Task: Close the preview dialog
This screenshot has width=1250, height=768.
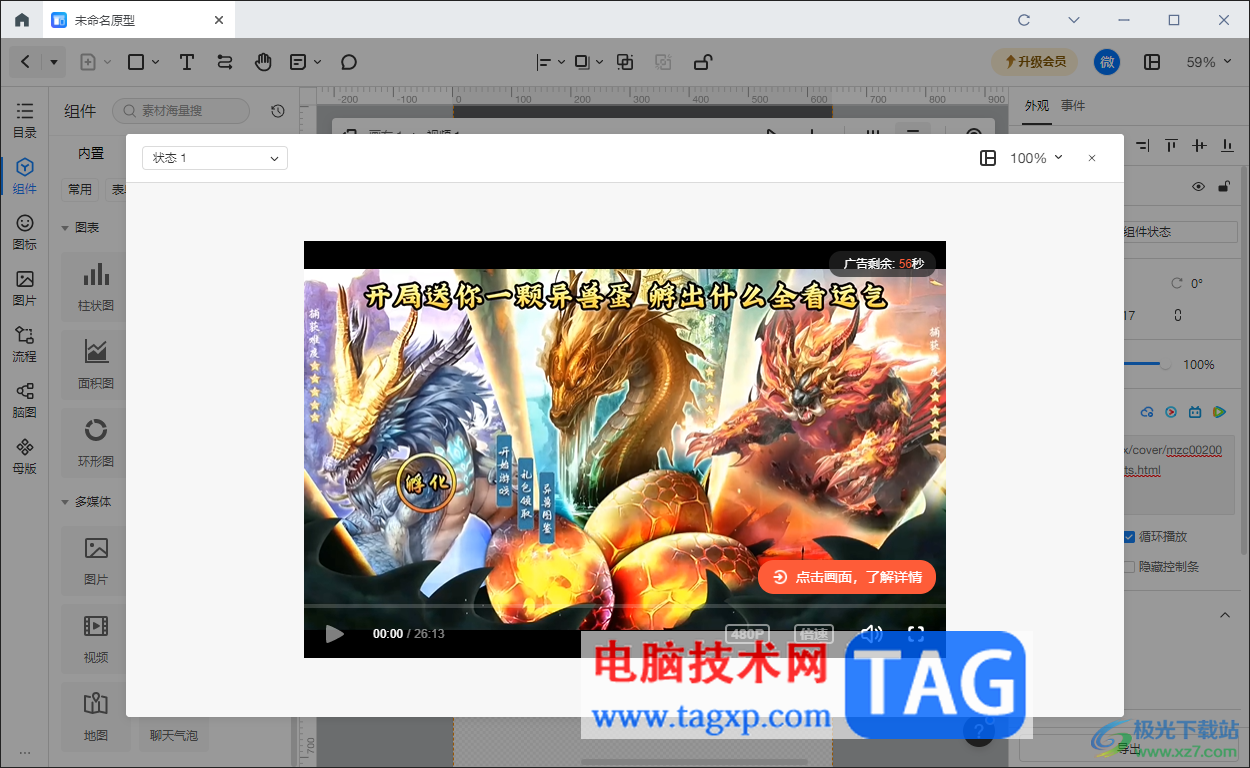Action: pyautogui.click(x=1092, y=158)
